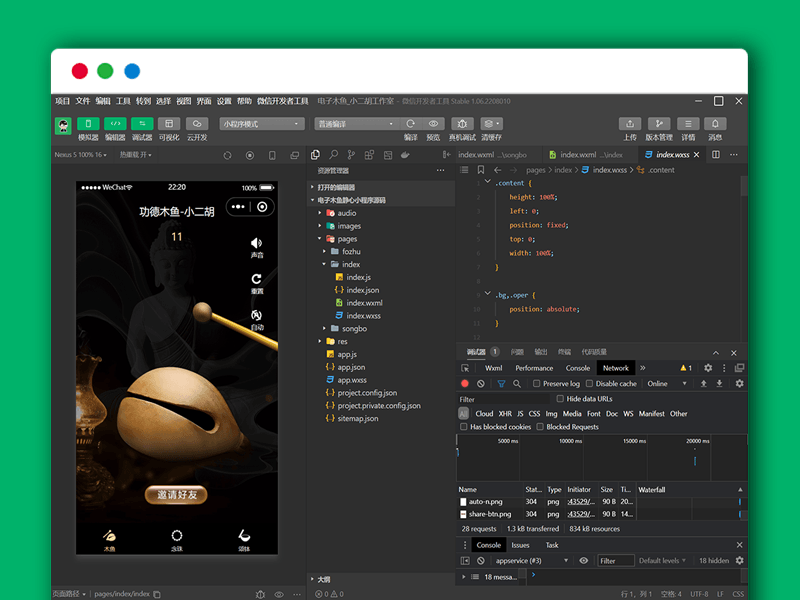Click the preview (预览) eye icon
Screen dimensions: 800x600
pos(434,124)
